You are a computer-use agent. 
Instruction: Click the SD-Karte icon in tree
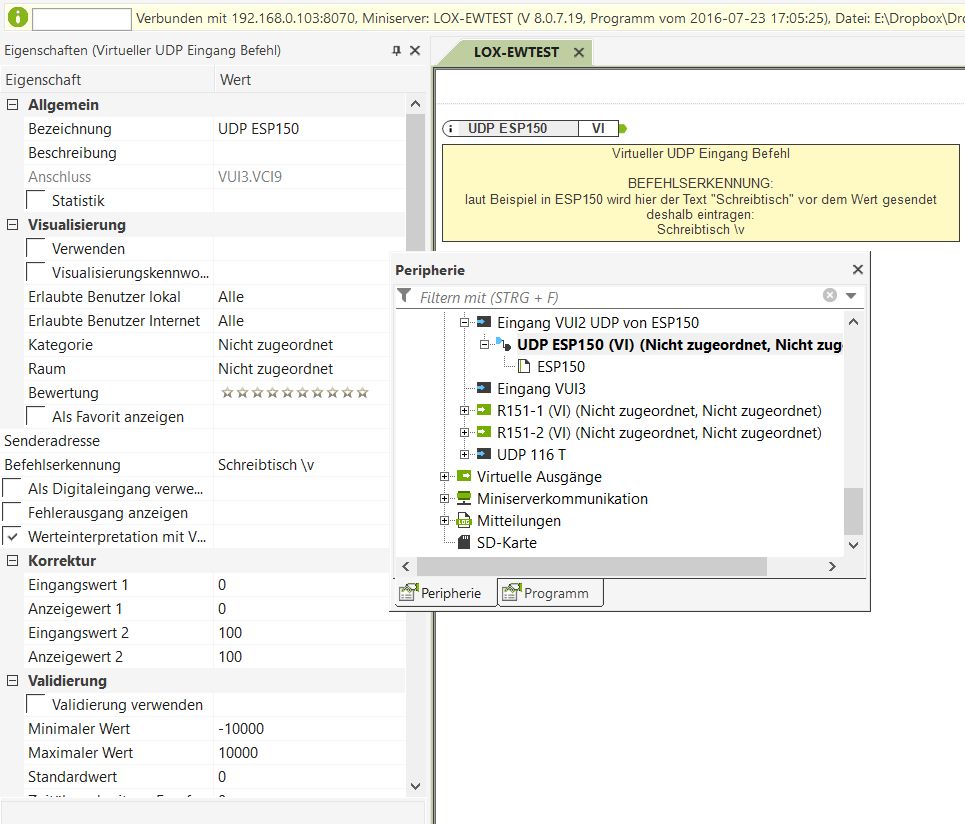464,543
